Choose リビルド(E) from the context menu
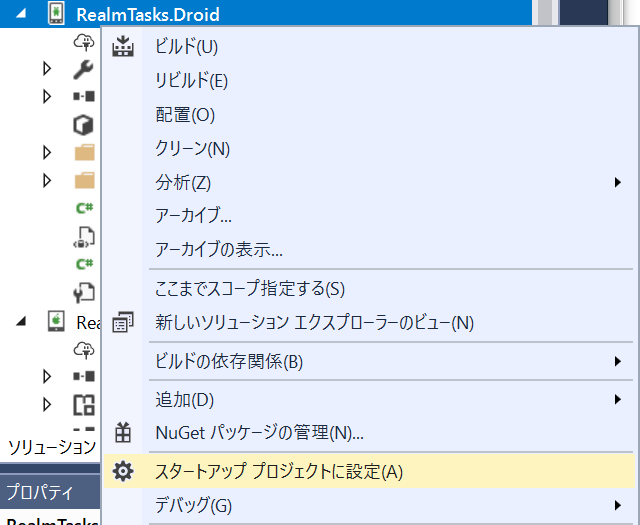 coord(369,80)
